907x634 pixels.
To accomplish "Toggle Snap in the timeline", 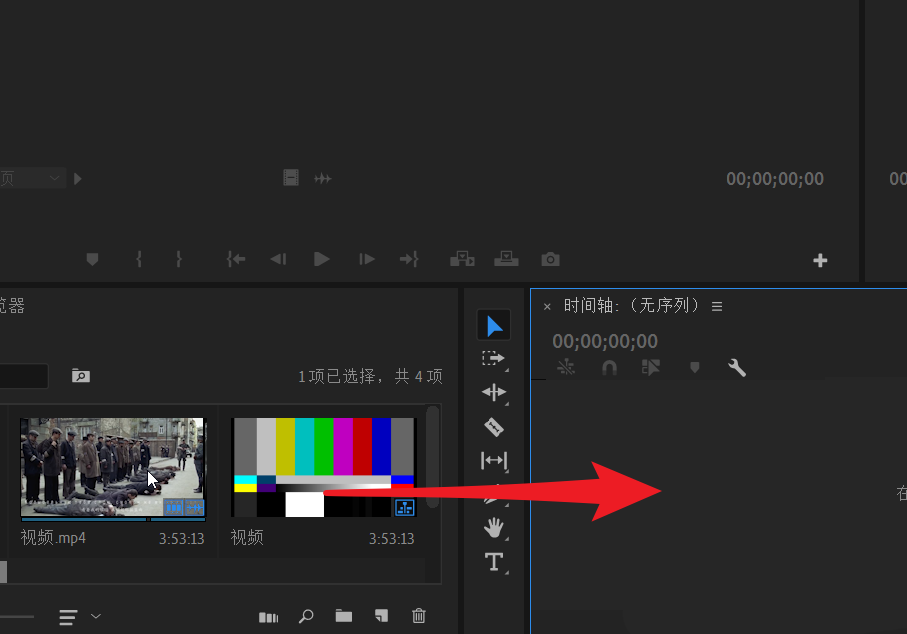I will (609, 367).
